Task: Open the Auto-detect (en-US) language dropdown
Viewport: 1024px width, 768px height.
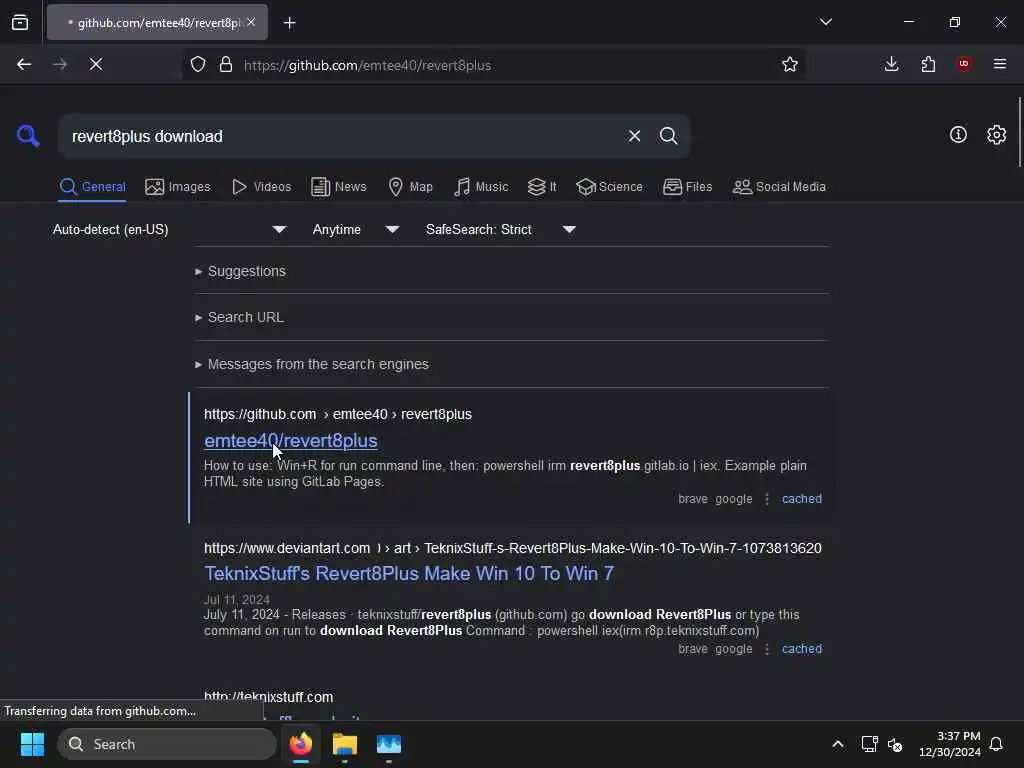Action: [169, 229]
